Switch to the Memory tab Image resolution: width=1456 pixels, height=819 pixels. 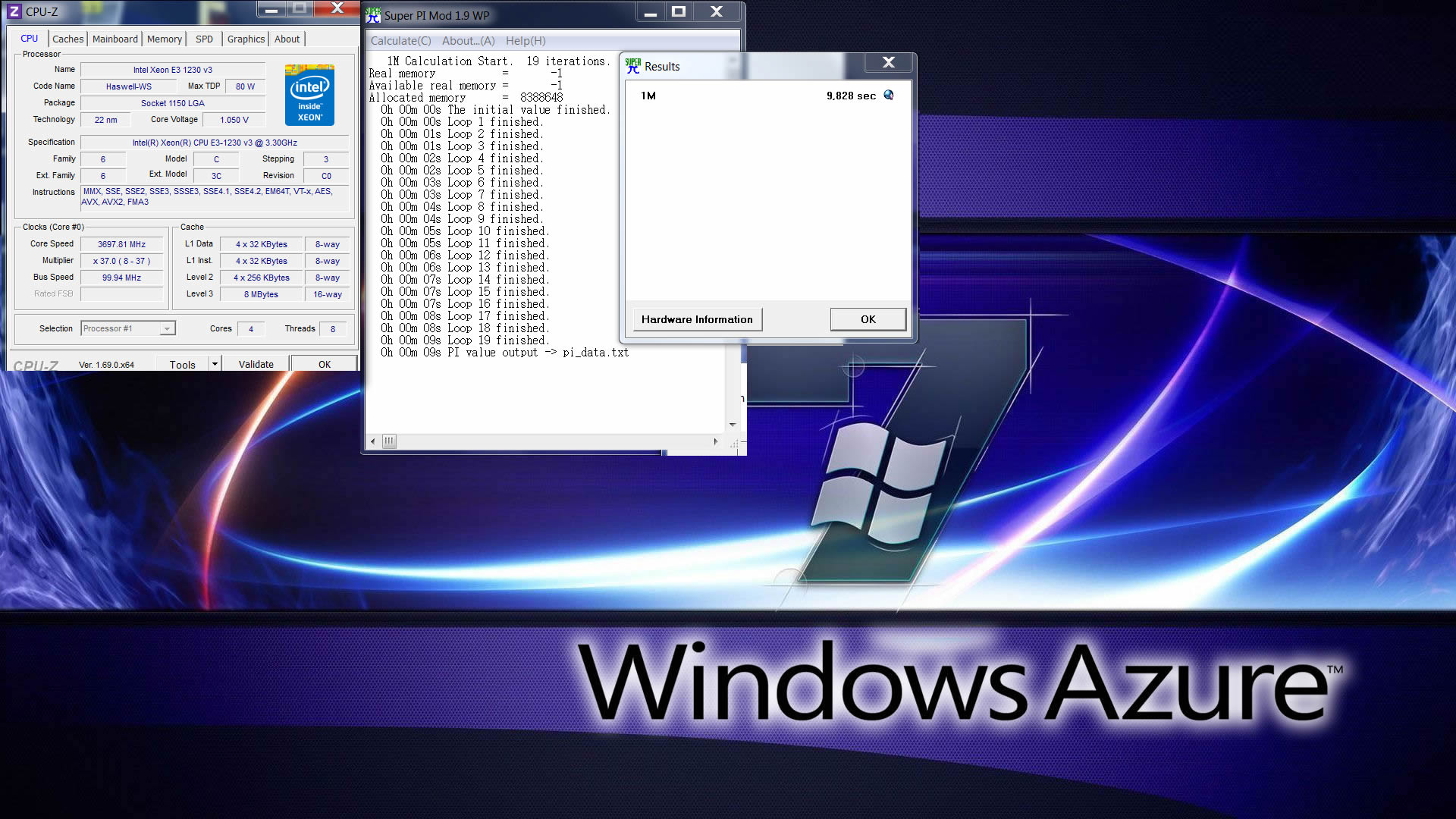click(164, 39)
